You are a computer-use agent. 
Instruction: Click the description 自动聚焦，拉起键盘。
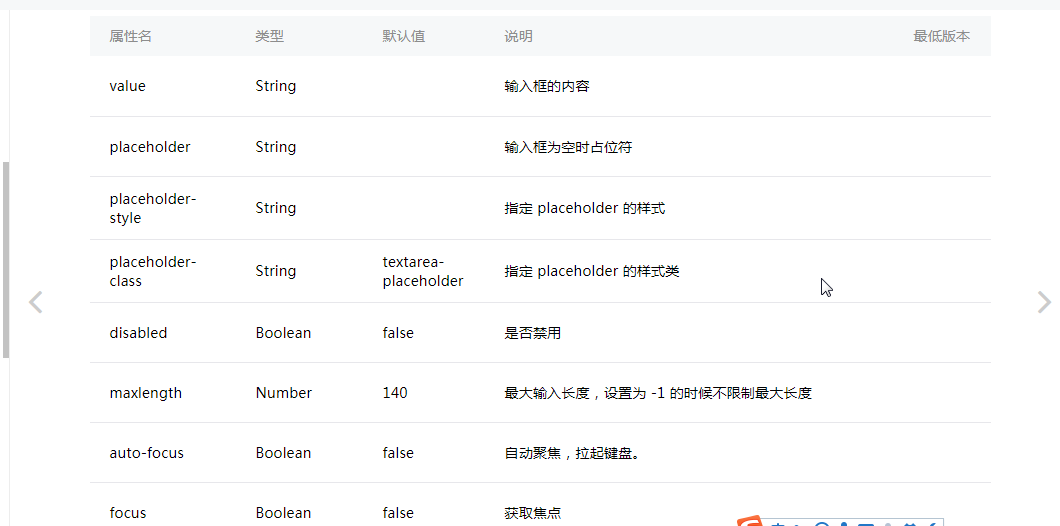[572, 453]
